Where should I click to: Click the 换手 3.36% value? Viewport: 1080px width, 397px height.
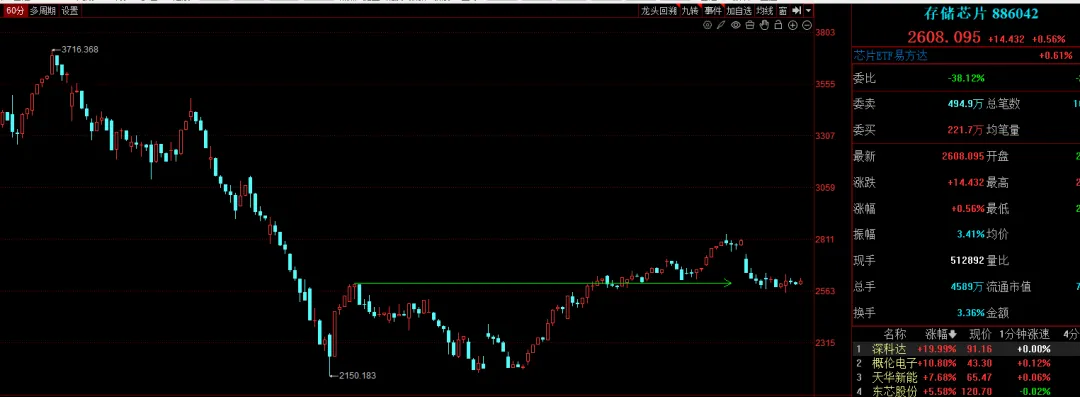point(970,313)
